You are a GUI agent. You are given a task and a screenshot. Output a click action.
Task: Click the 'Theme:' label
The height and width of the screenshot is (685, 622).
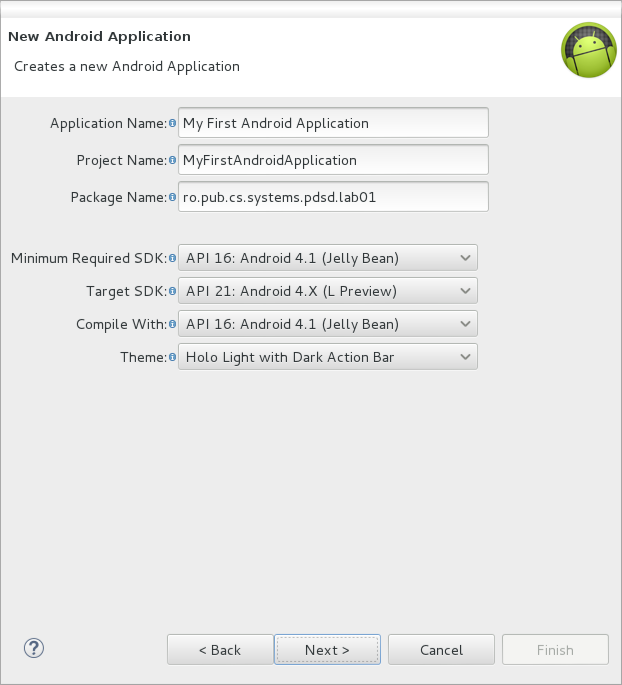(x=144, y=357)
